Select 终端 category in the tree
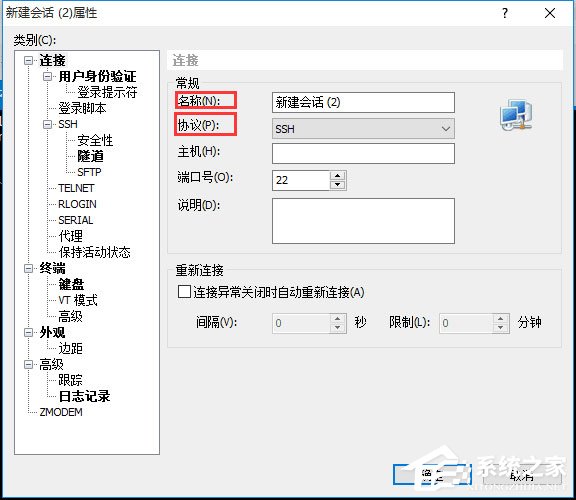Viewport: 576px width, 500px height. 53,269
